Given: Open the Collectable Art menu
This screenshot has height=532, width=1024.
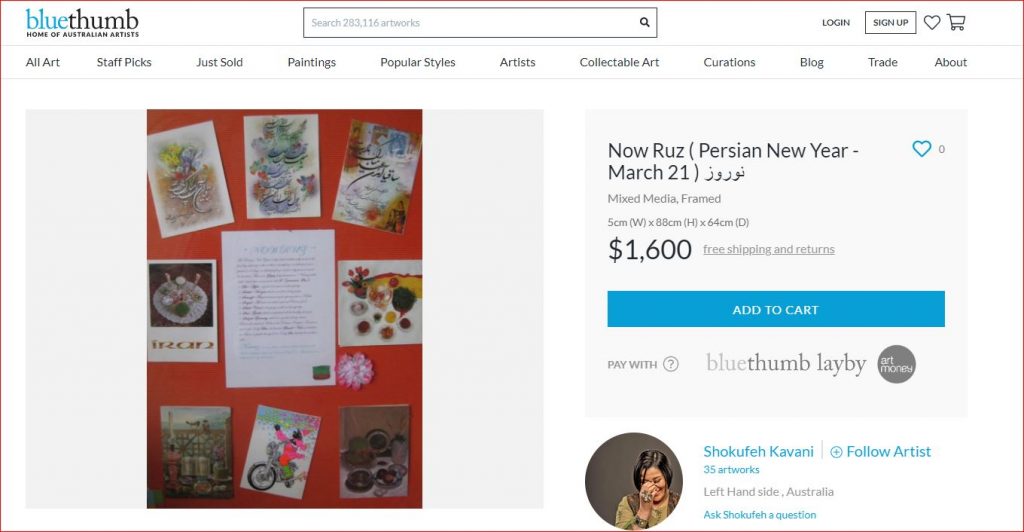Looking at the screenshot, I should click(x=619, y=62).
